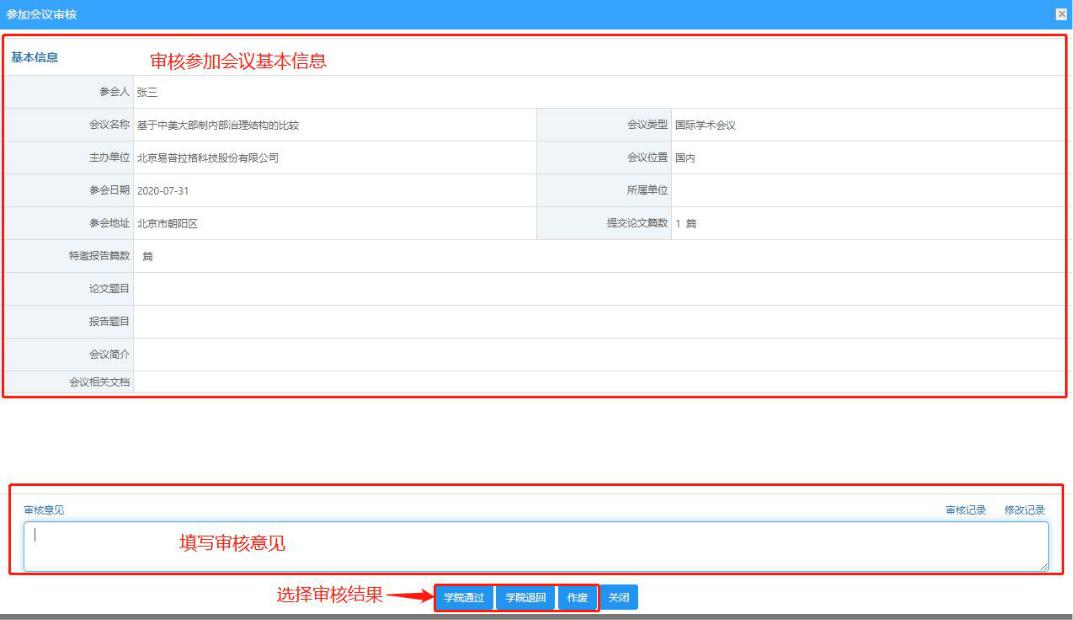Image resolution: width=1073 pixels, height=620 pixels.
Task: Select the 会议类型 value 国际学术会议
Action: tap(705, 125)
